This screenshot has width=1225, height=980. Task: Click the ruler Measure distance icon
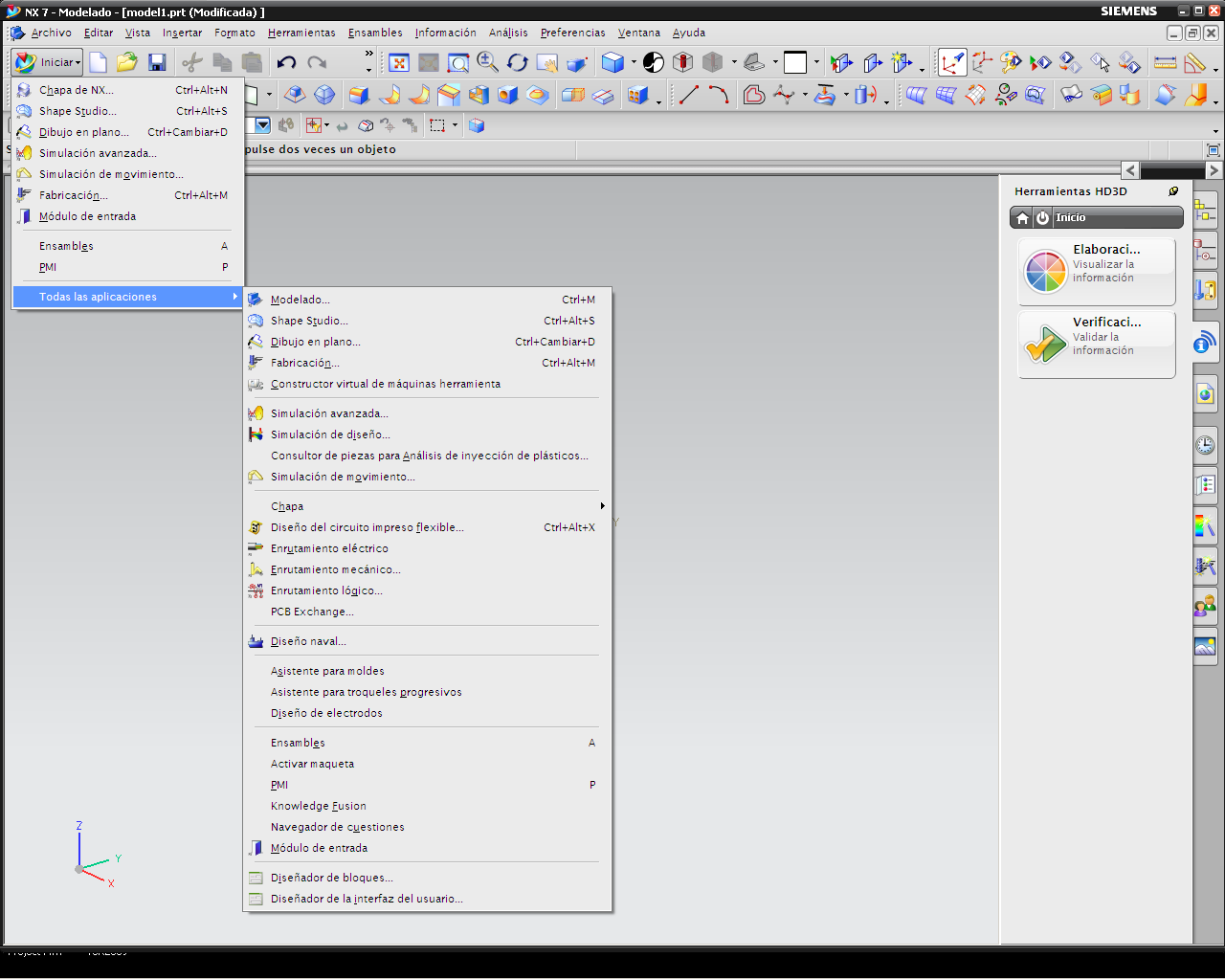point(1166,63)
